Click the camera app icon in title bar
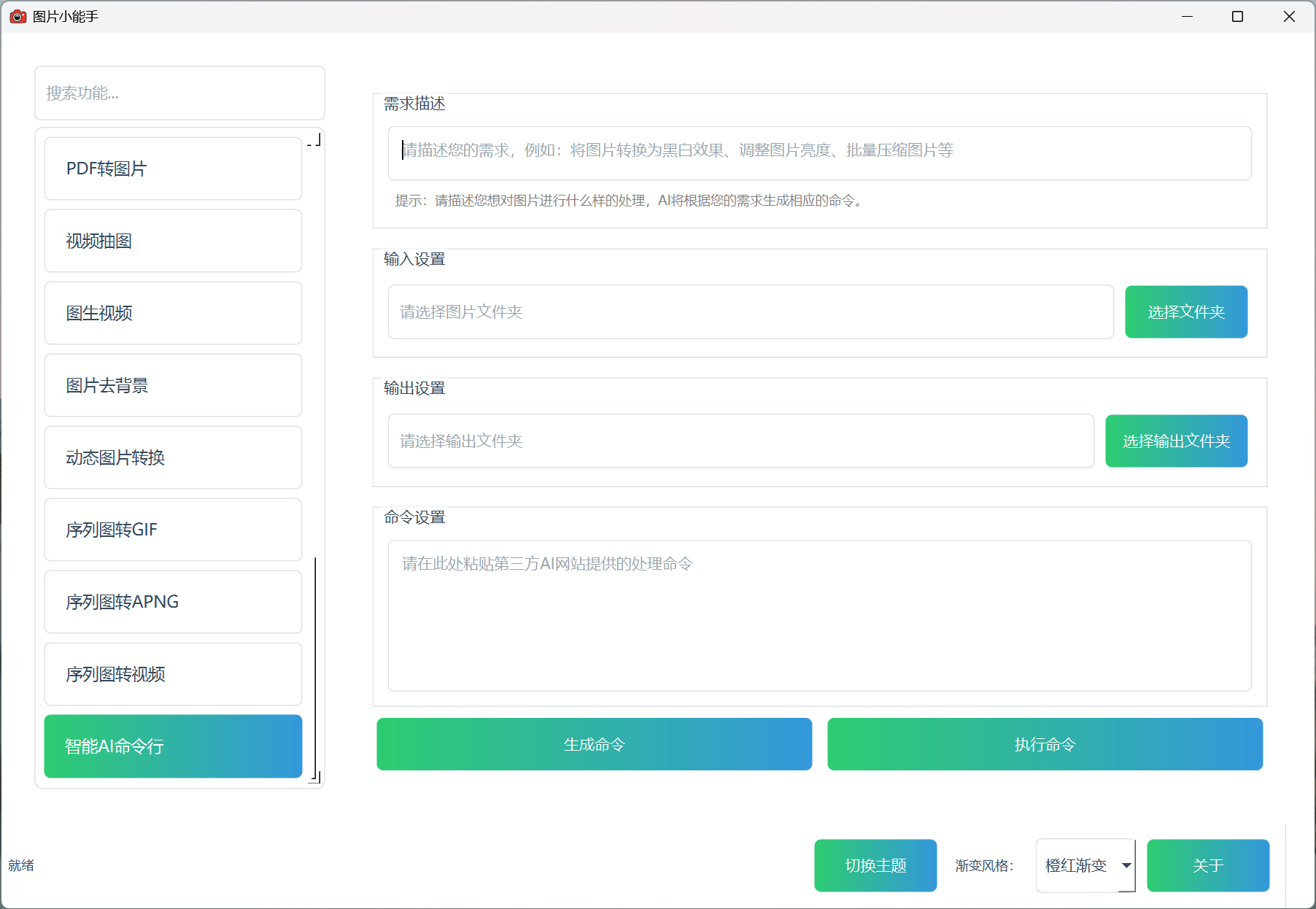Screen dimensions: 1316x909 click(18, 16)
